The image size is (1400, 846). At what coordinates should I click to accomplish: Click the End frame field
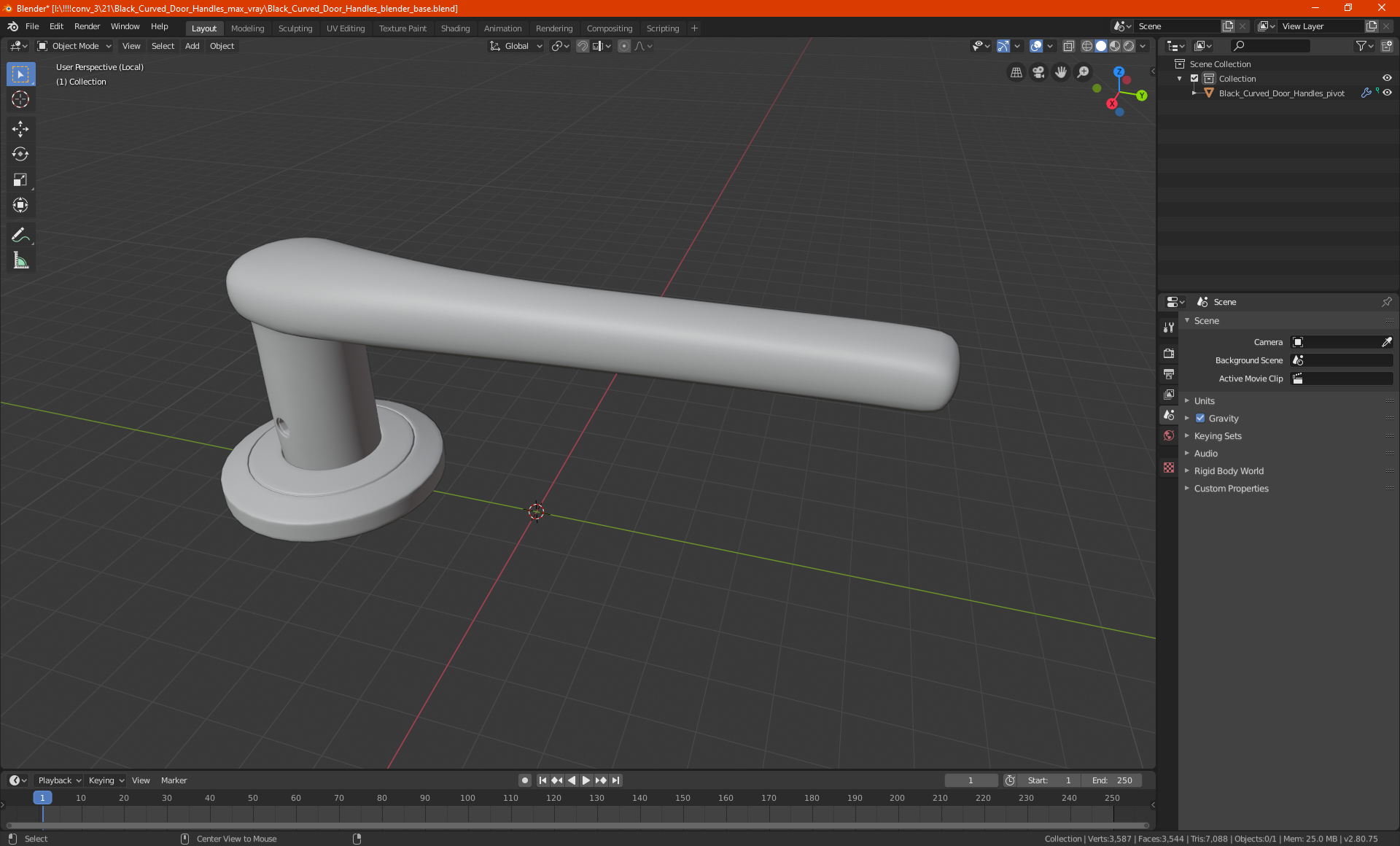tap(1112, 780)
